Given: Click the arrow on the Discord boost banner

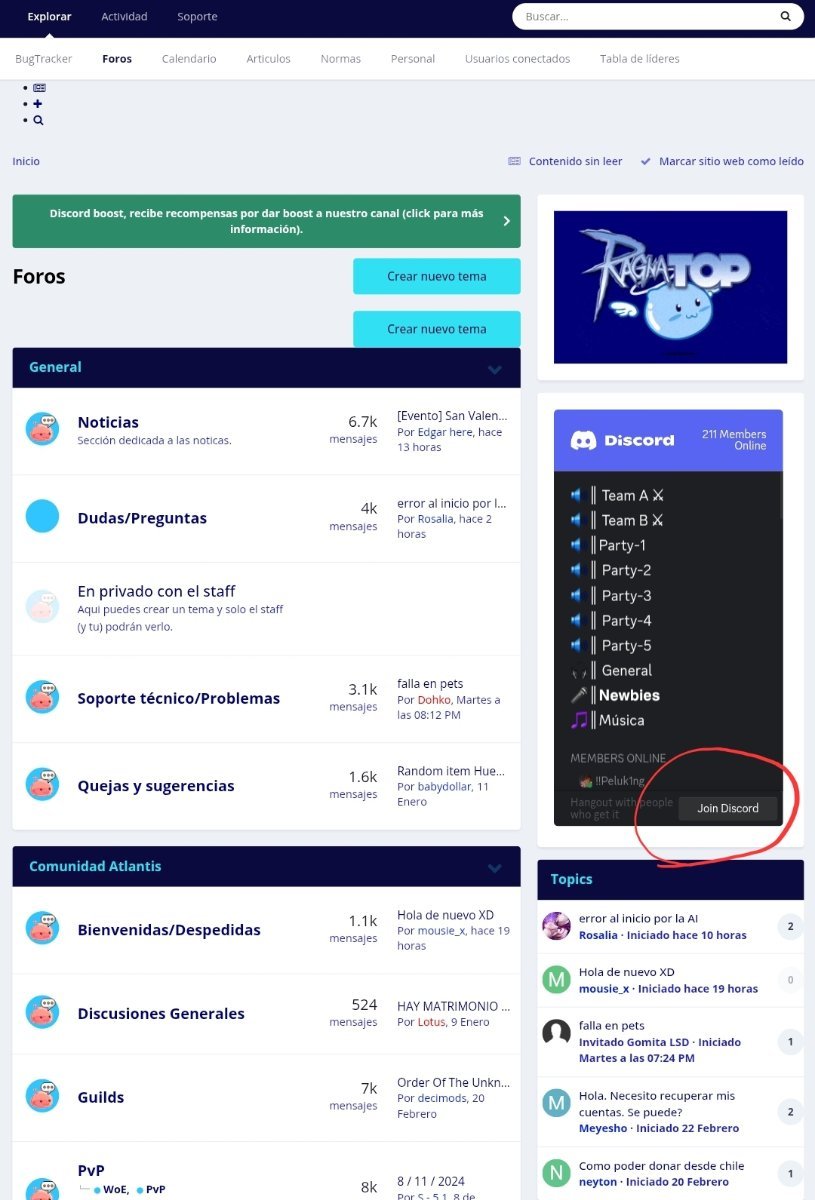Looking at the screenshot, I should 506,221.
